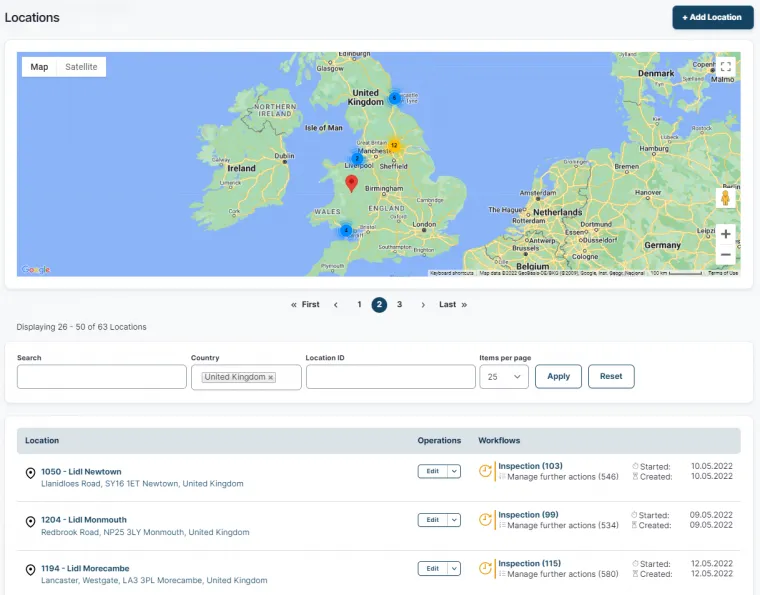Switch to Map view
Image resolution: width=760 pixels, height=595 pixels.
tap(39, 67)
